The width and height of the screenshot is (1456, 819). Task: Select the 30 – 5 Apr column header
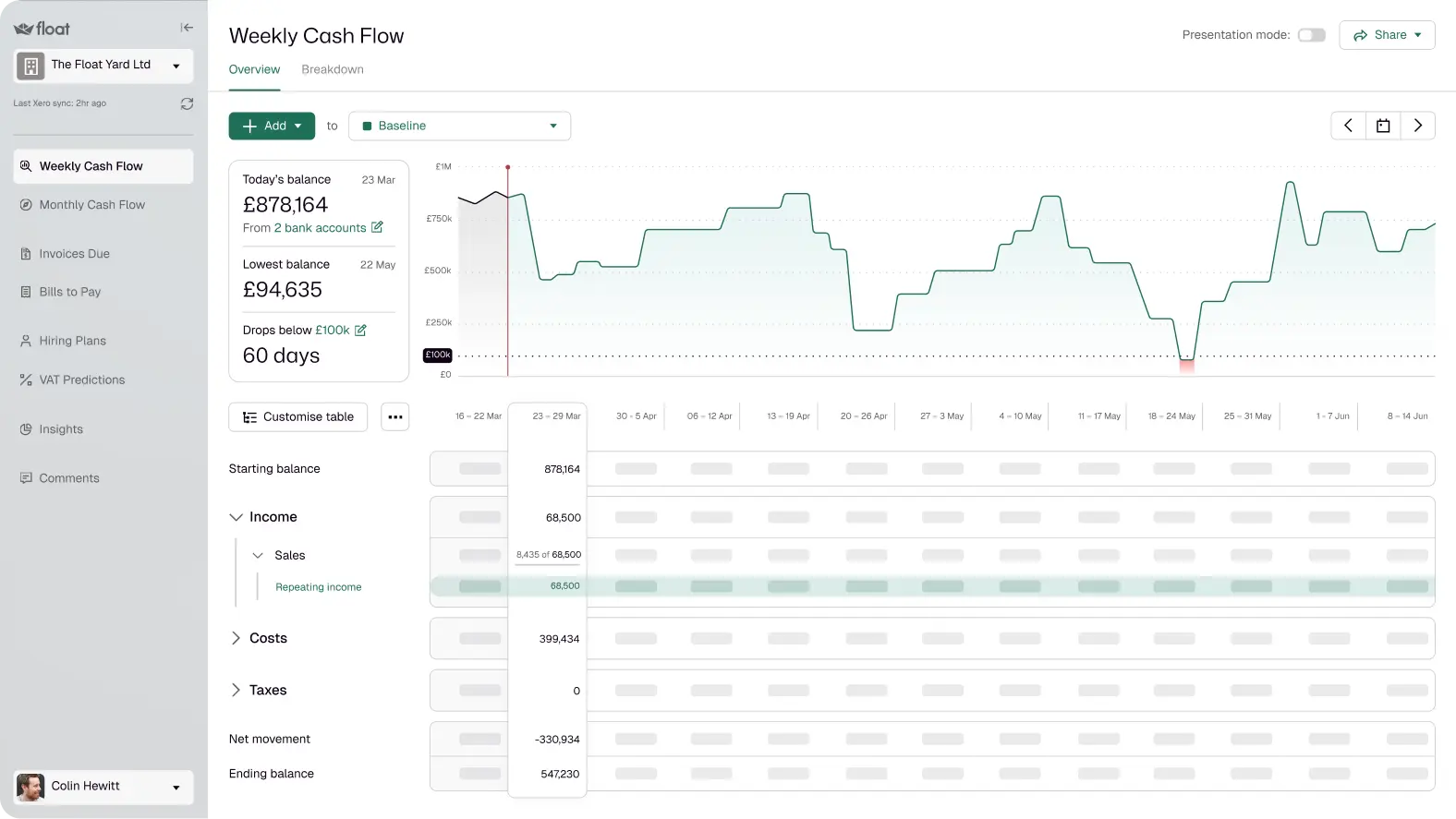click(x=636, y=416)
